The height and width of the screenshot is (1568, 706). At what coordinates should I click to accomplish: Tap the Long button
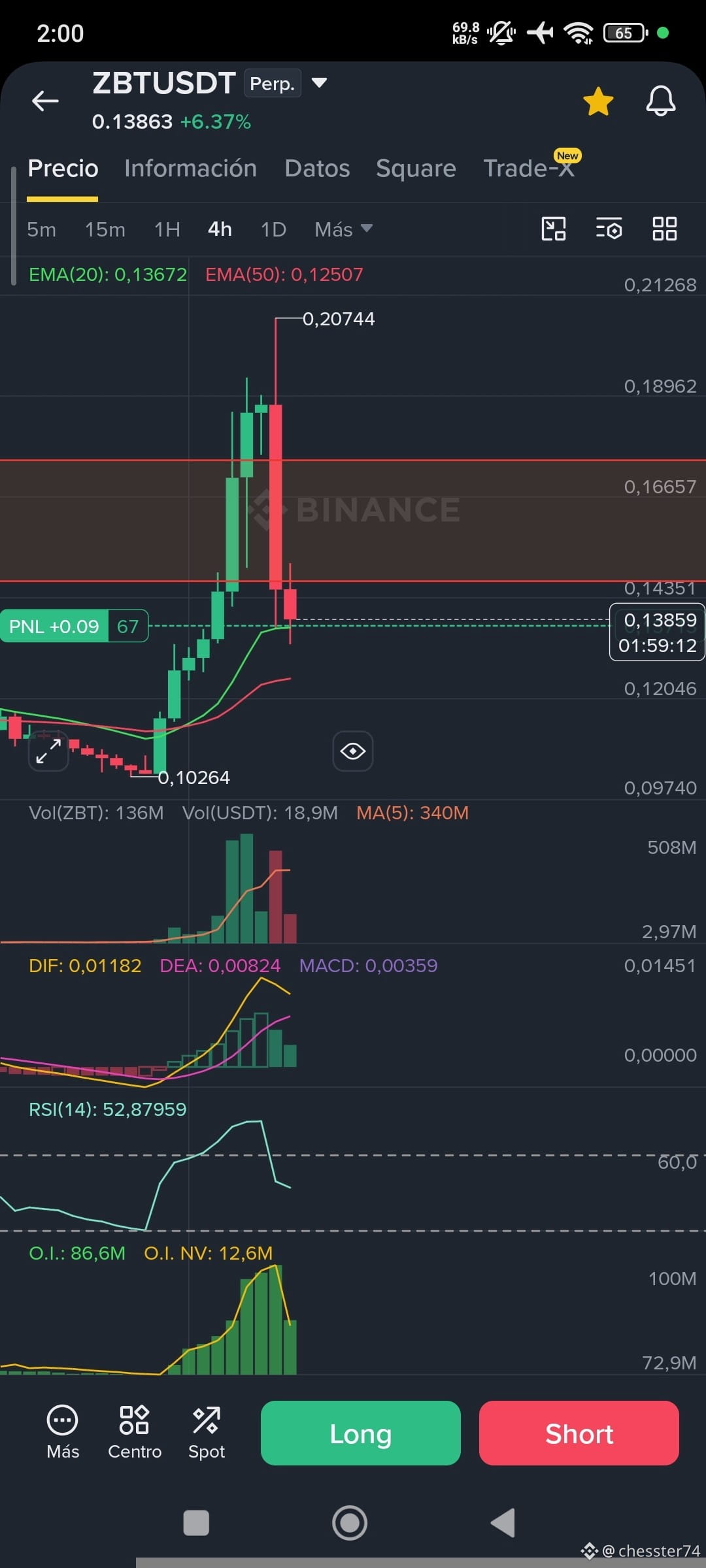(361, 1433)
